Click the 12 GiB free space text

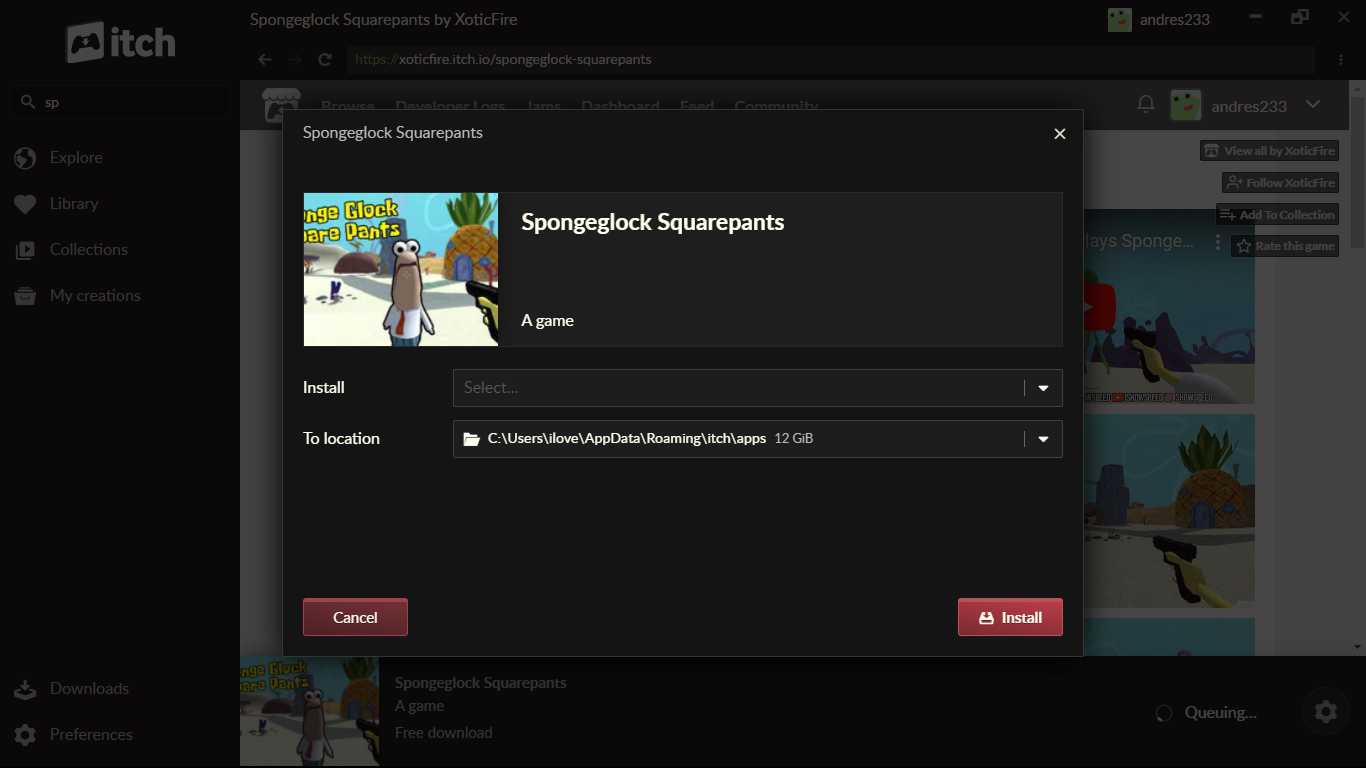(x=794, y=439)
